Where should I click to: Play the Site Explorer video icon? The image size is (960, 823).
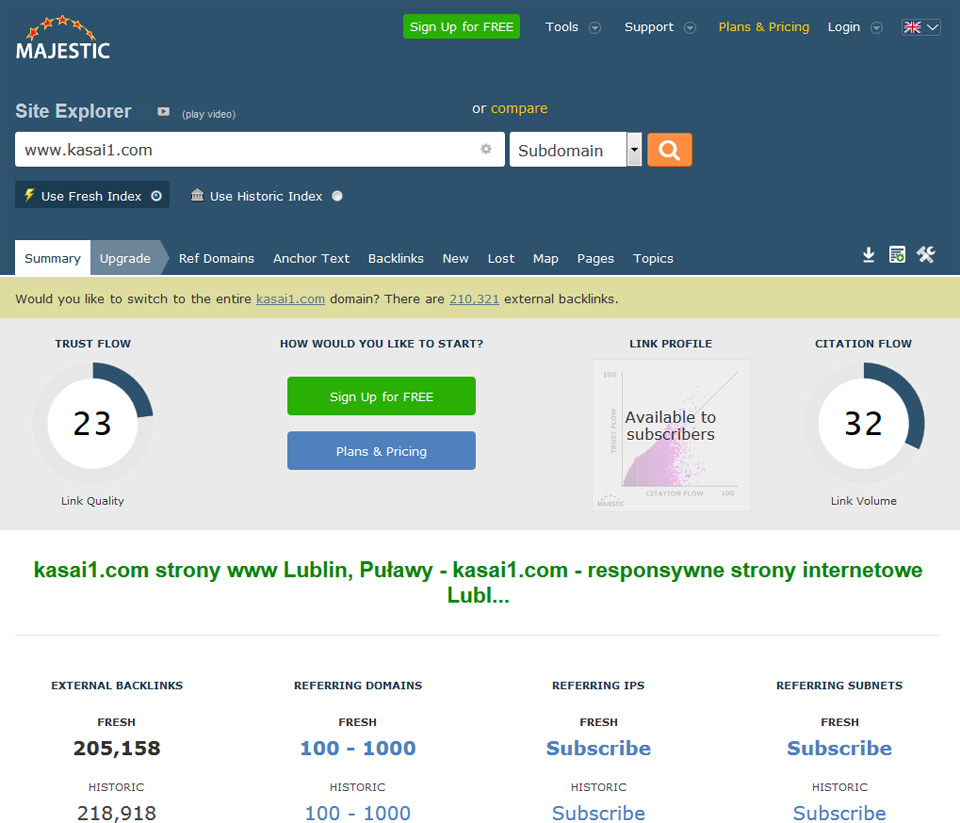click(163, 111)
